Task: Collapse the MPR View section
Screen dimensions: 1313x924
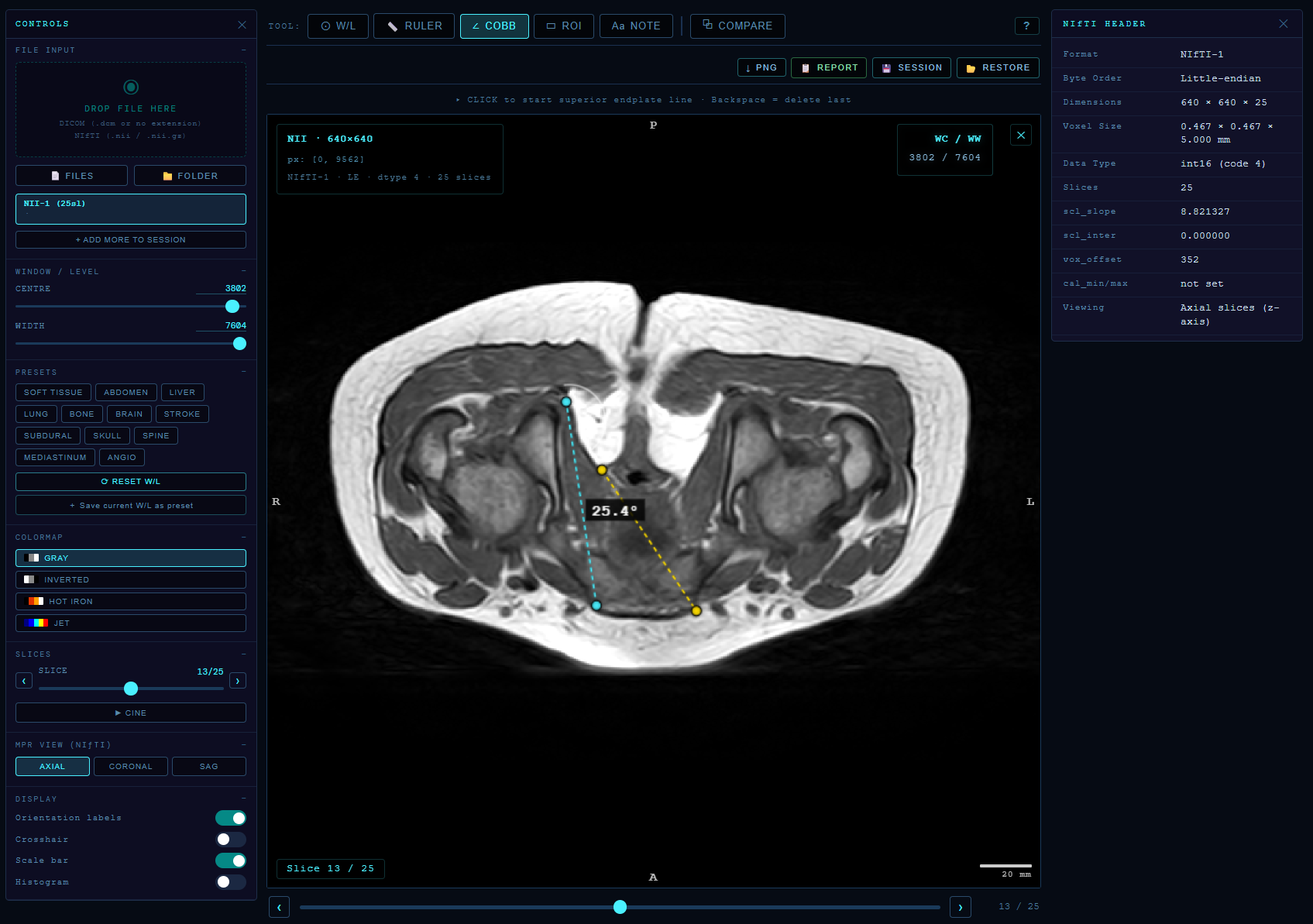Action: click(243, 744)
